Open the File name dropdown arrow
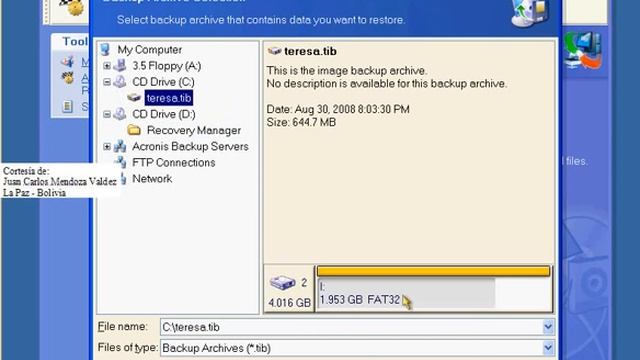The width and height of the screenshot is (640, 360). tap(548, 327)
